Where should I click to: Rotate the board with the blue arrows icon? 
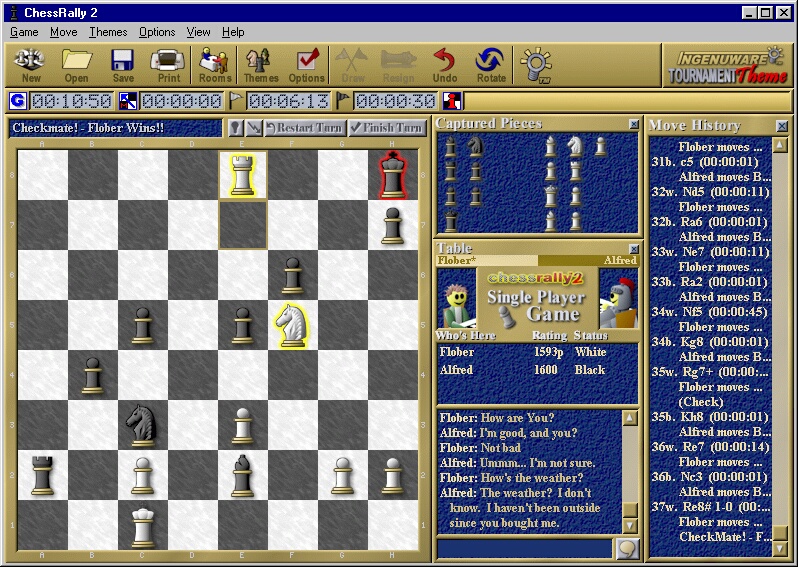(491, 65)
